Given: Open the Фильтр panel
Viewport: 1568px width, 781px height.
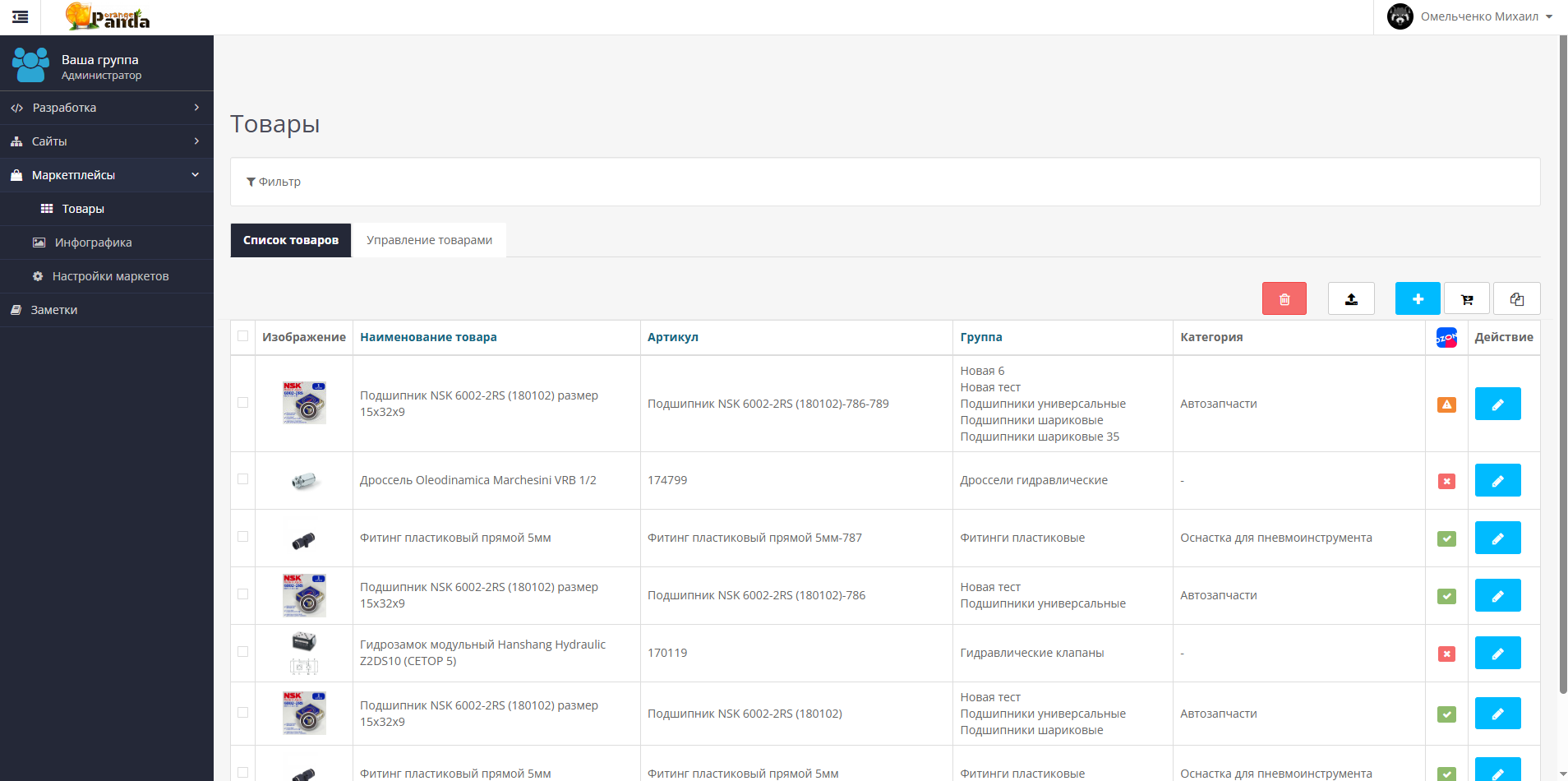Looking at the screenshot, I should coord(274,182).
